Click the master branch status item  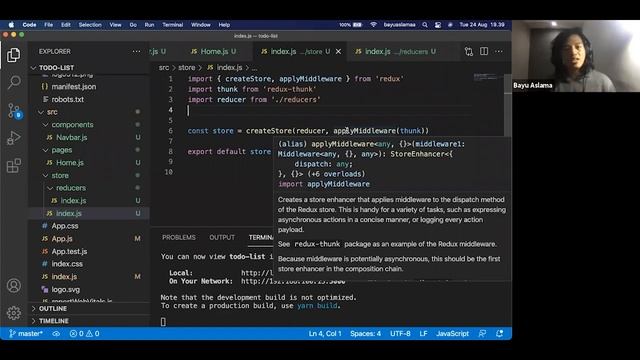[x=26, y=333]
